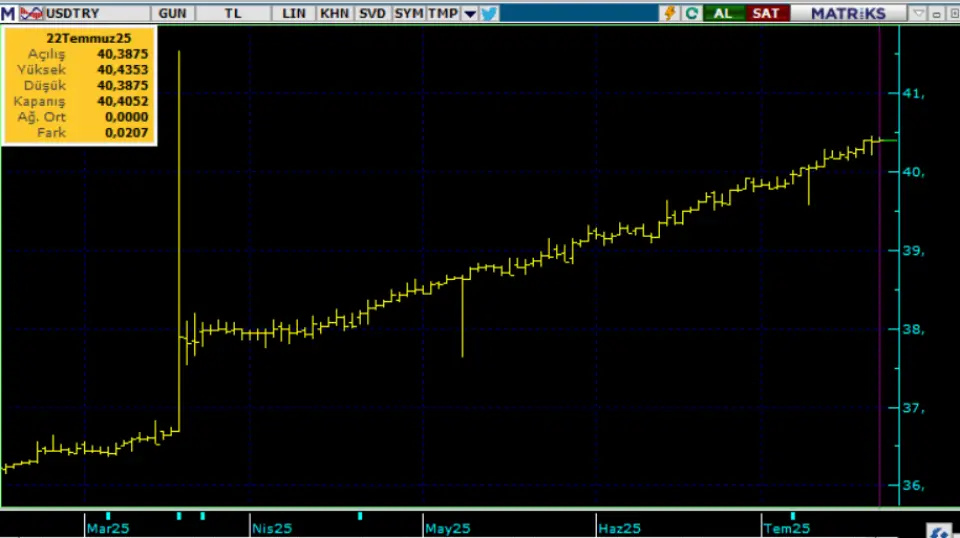The width and height of the screenshot is (960, 538).
Task: Click the lightning bolt quick order icon
Action: pyautogui.click(x=670, y=13)
